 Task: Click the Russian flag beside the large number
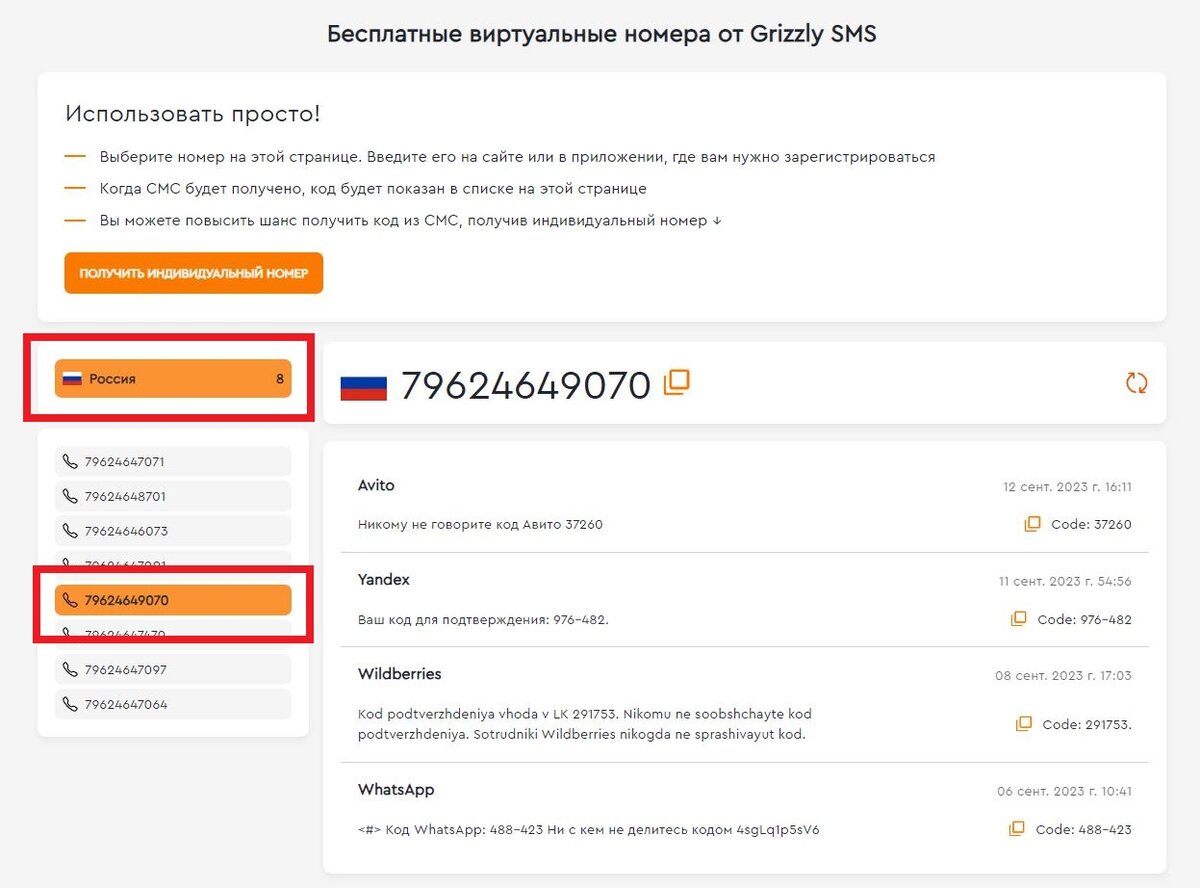coord(364,386)
